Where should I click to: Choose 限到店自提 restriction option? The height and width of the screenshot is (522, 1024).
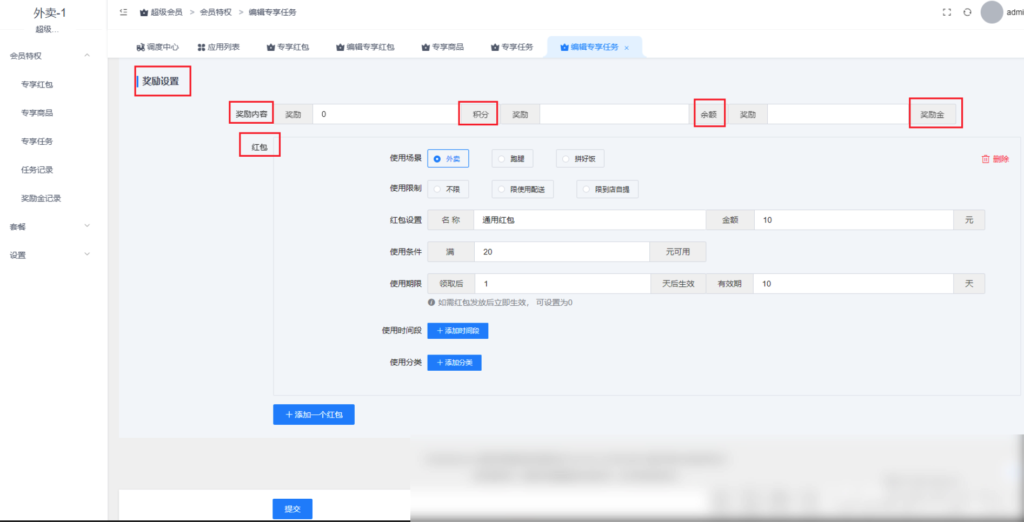(x=607, y=189)
